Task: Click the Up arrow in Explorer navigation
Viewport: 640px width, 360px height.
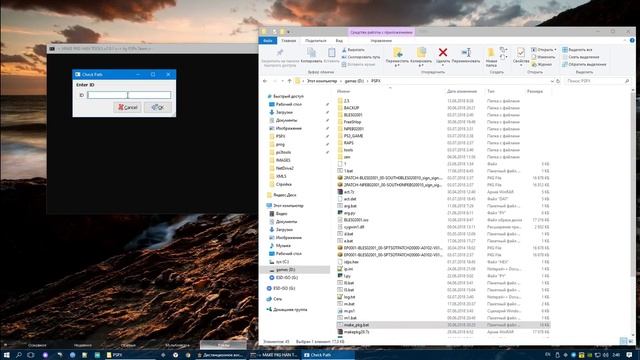Action: tap(289, 81)
